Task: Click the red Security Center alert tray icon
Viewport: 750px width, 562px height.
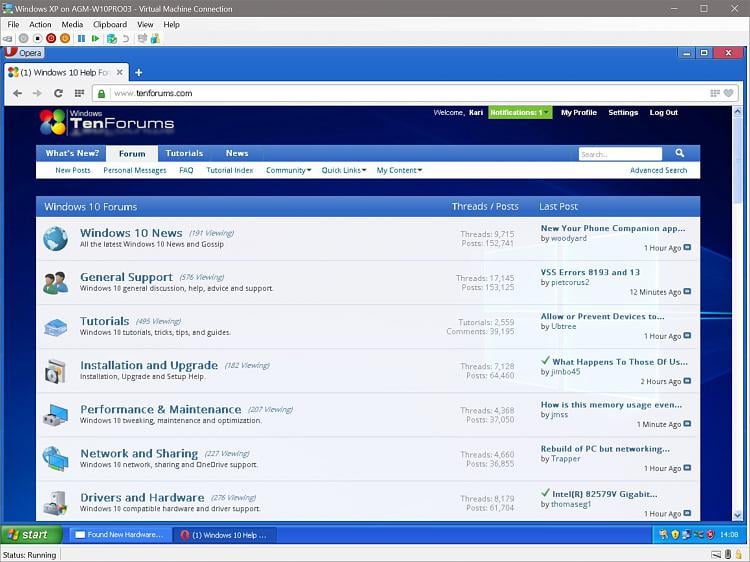Action: point(711,535)
